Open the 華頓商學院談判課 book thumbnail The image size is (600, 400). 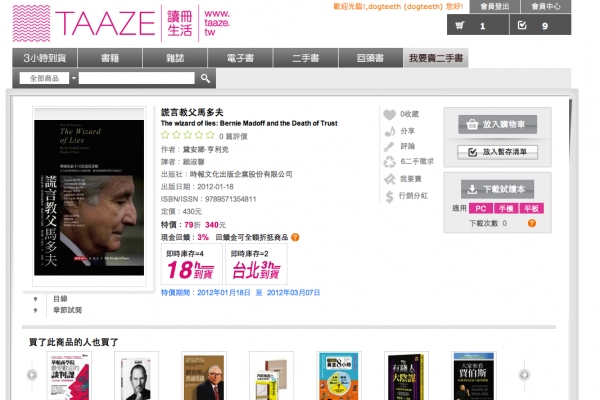point(69,376)
